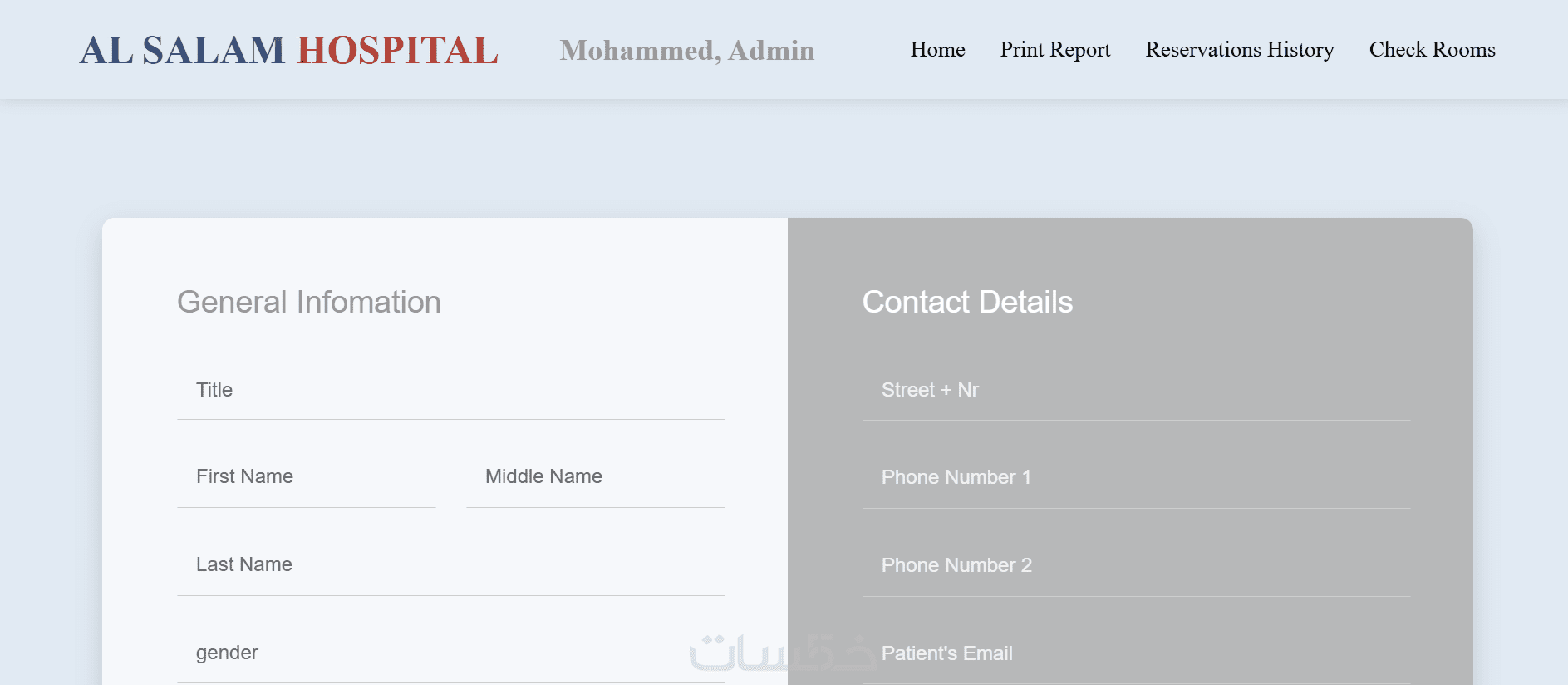The height and width of the screenshot is (685, 1568).
Task: Focus the Title field
Action: (x=450, y=391)
